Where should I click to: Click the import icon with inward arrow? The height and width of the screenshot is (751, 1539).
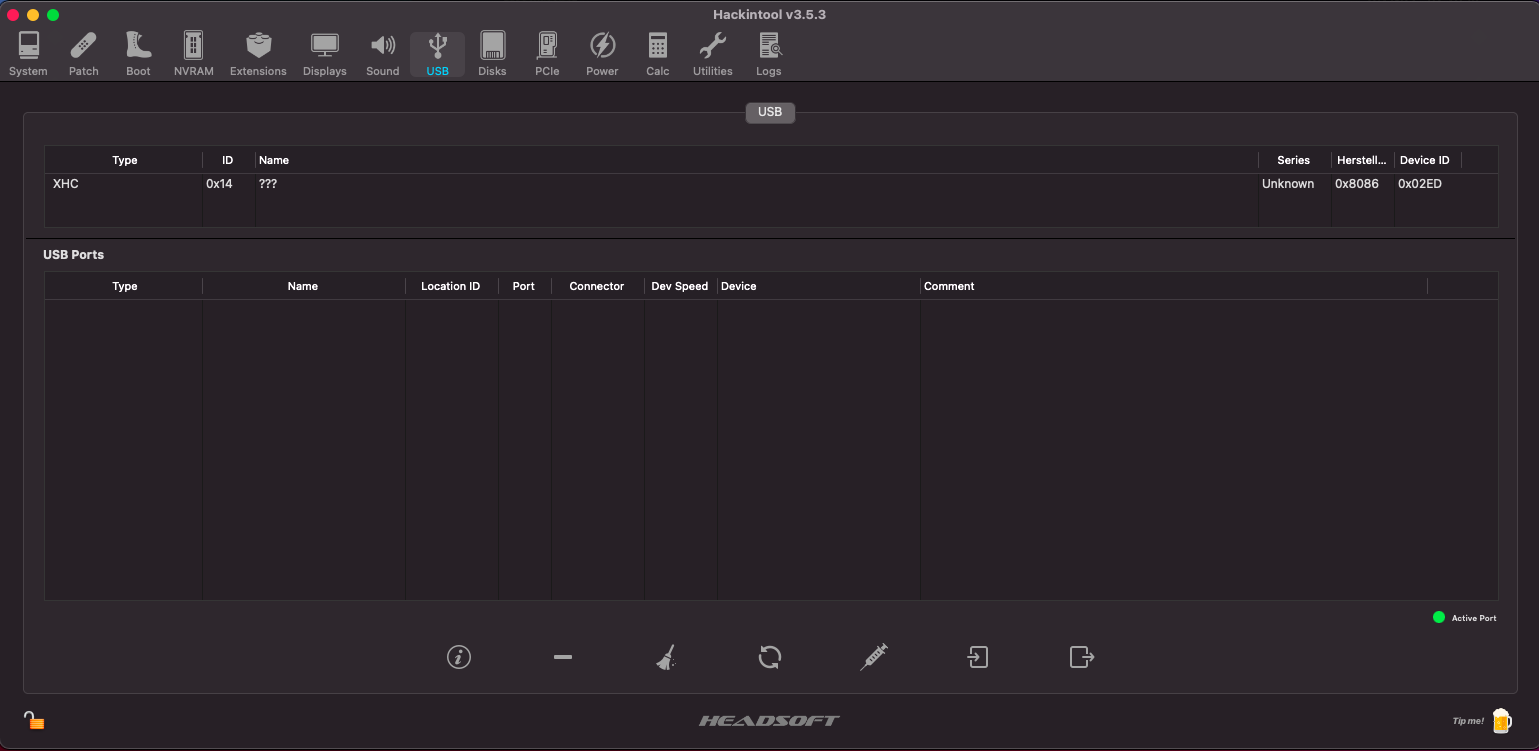[978, 657]
